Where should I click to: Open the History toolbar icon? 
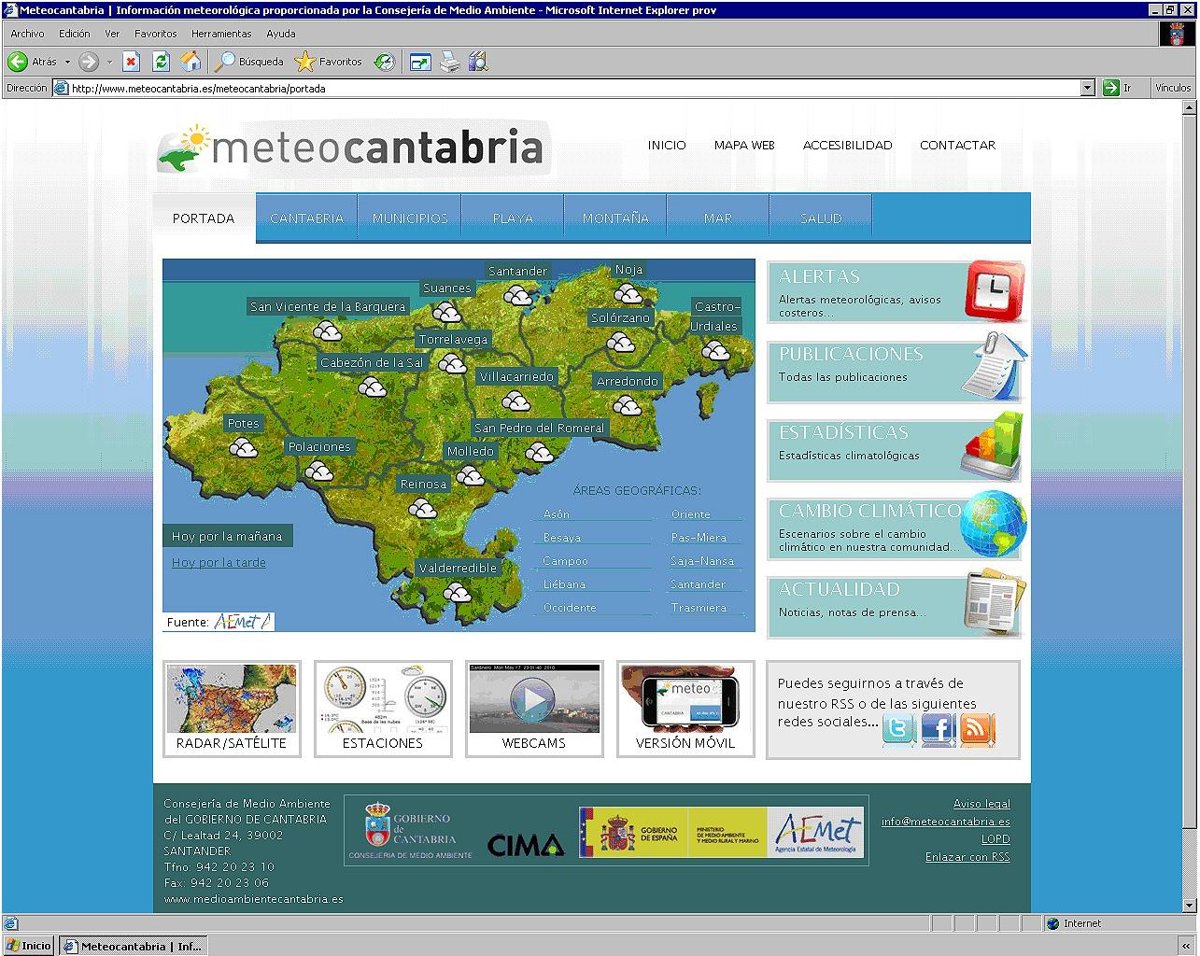385,62
